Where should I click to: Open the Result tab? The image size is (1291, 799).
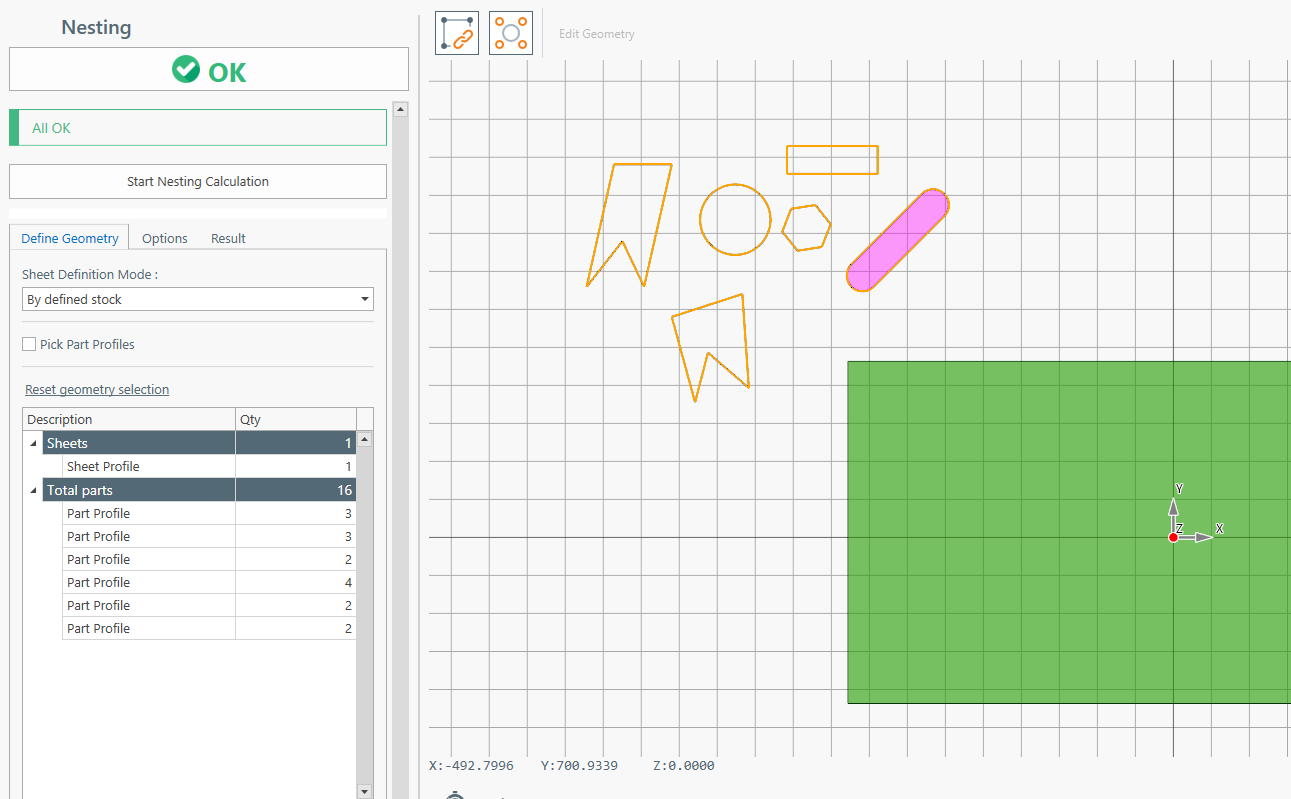point(228,238)
